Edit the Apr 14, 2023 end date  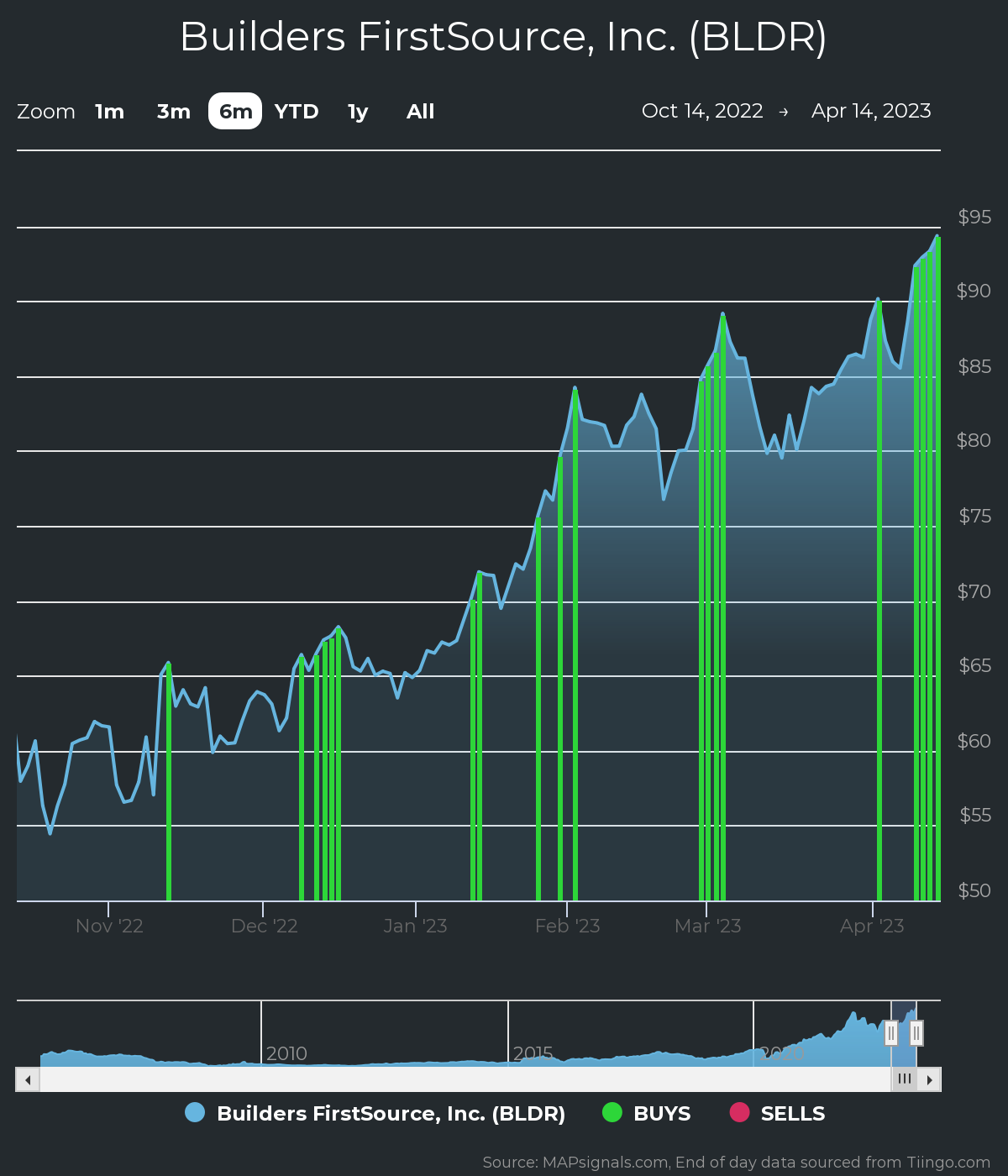tap(871, 111)
